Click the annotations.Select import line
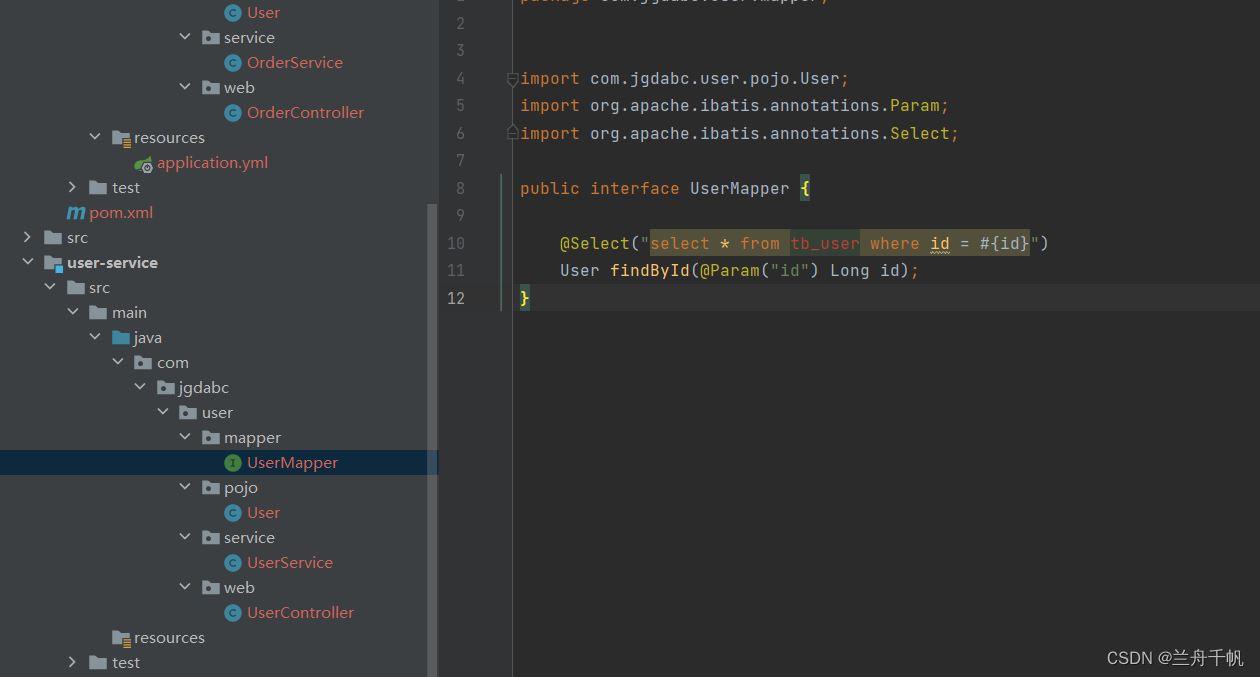 (740, 133)
